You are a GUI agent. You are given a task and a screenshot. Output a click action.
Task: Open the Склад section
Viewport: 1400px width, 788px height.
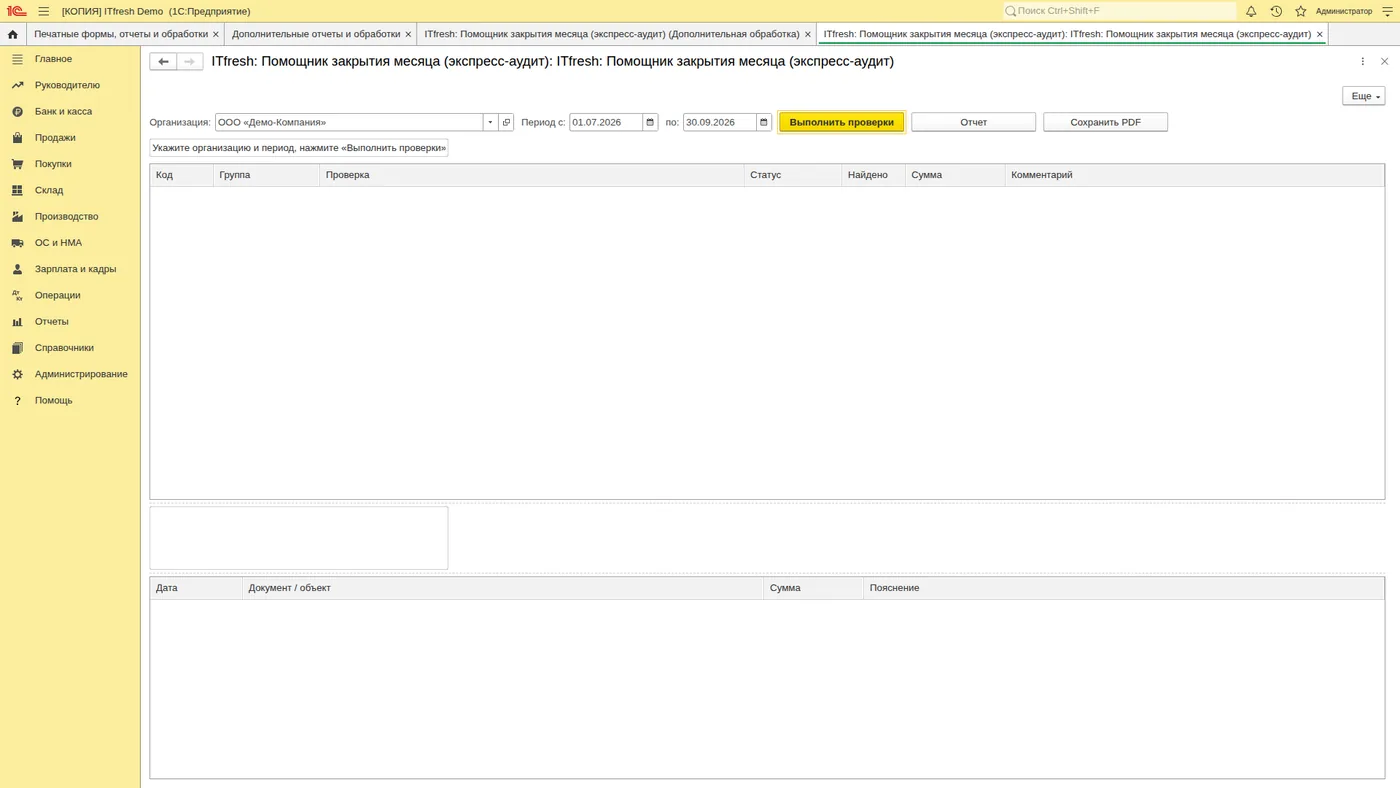click(x=49, y=190)
